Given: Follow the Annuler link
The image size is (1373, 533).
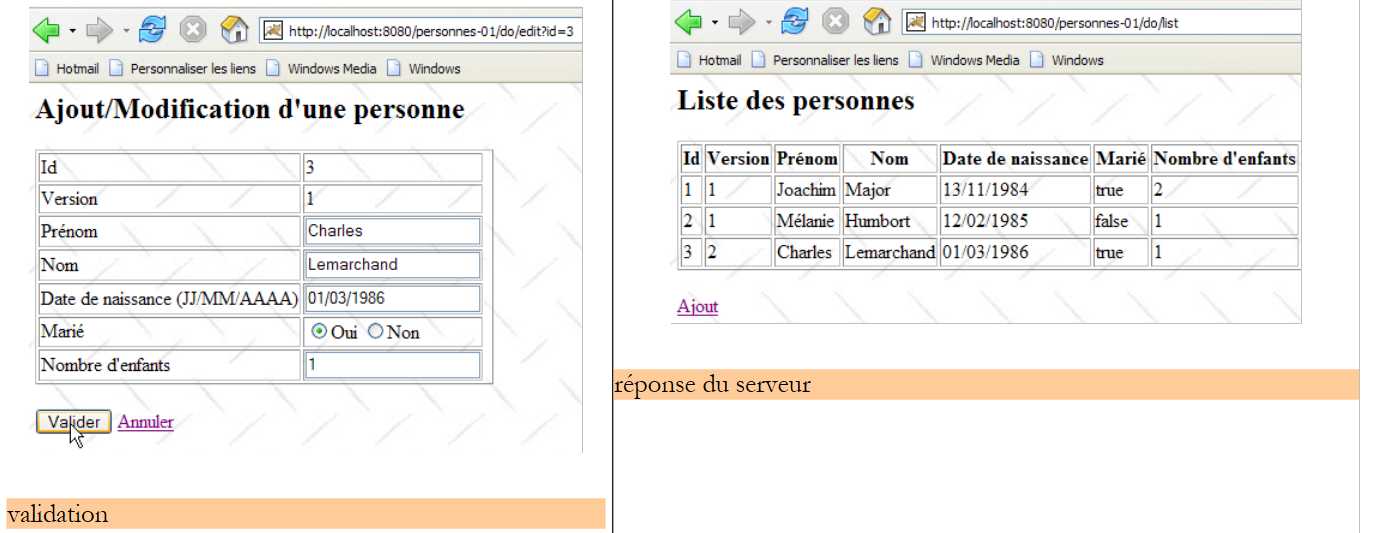Looking at the screenshot, I should [x=145, y=422].
